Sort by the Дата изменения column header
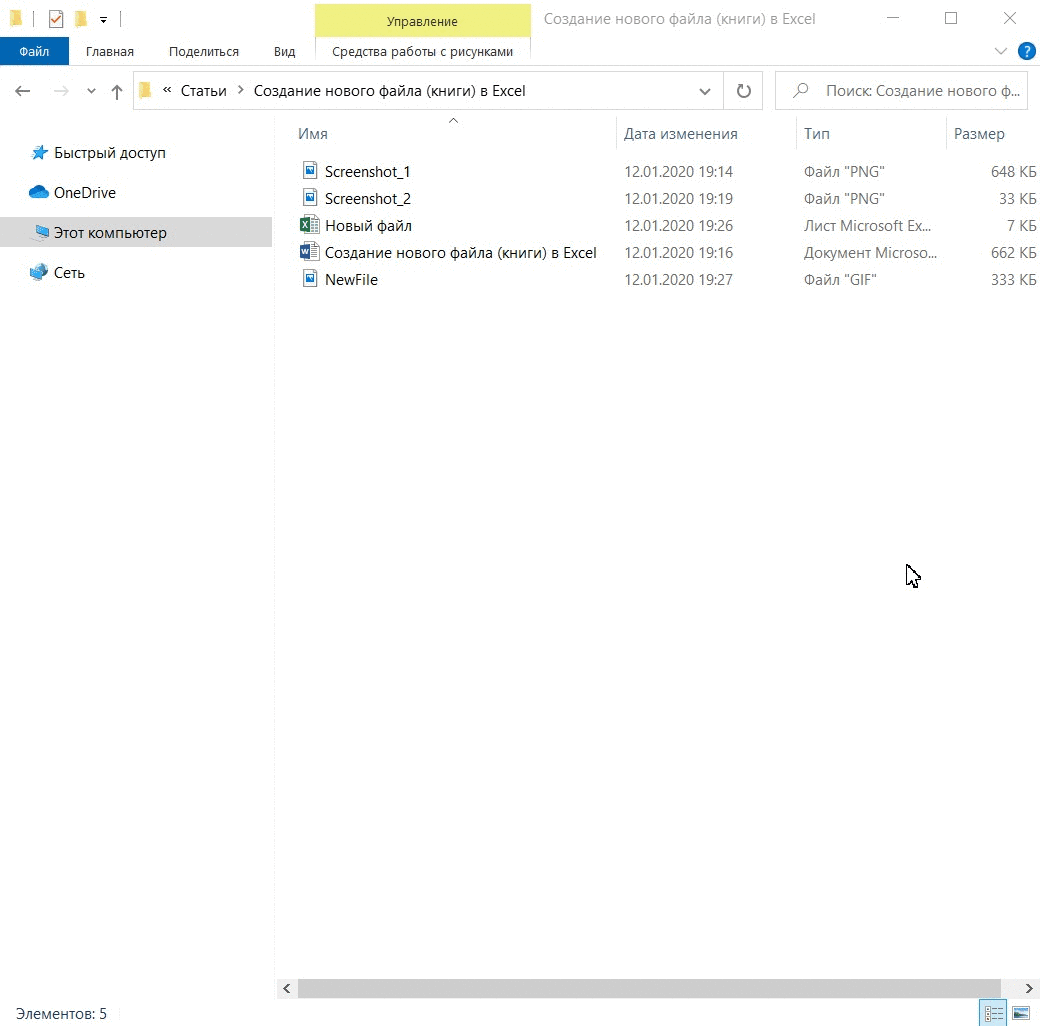The height and width of the screenshot is (1026, 1040). (681, 133)
